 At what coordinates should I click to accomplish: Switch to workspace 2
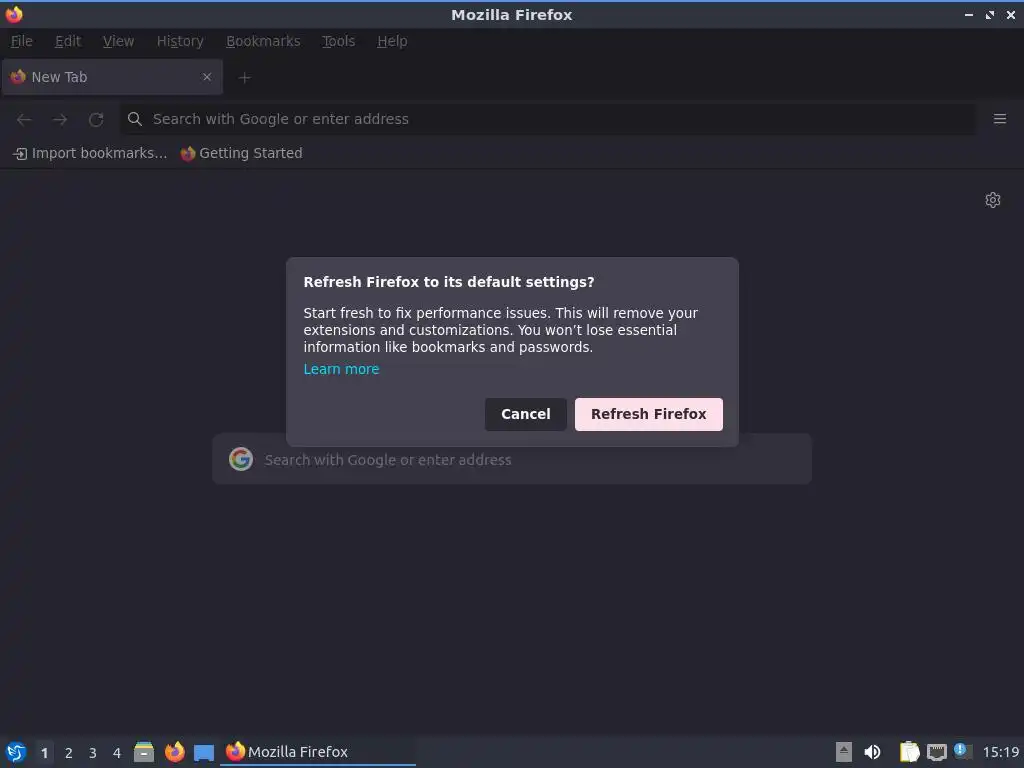point(69,752)
